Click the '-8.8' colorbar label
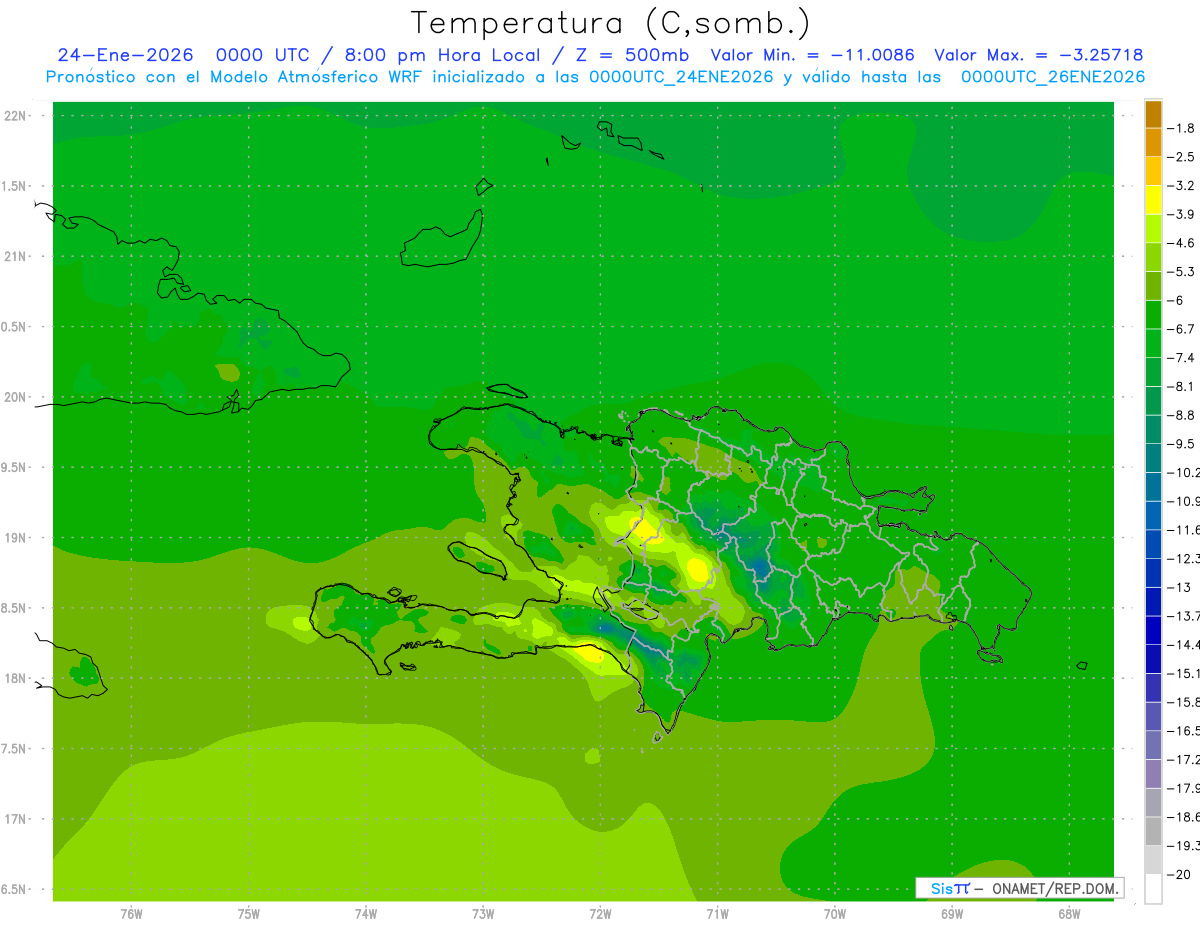 click(x=1181, y=414)
